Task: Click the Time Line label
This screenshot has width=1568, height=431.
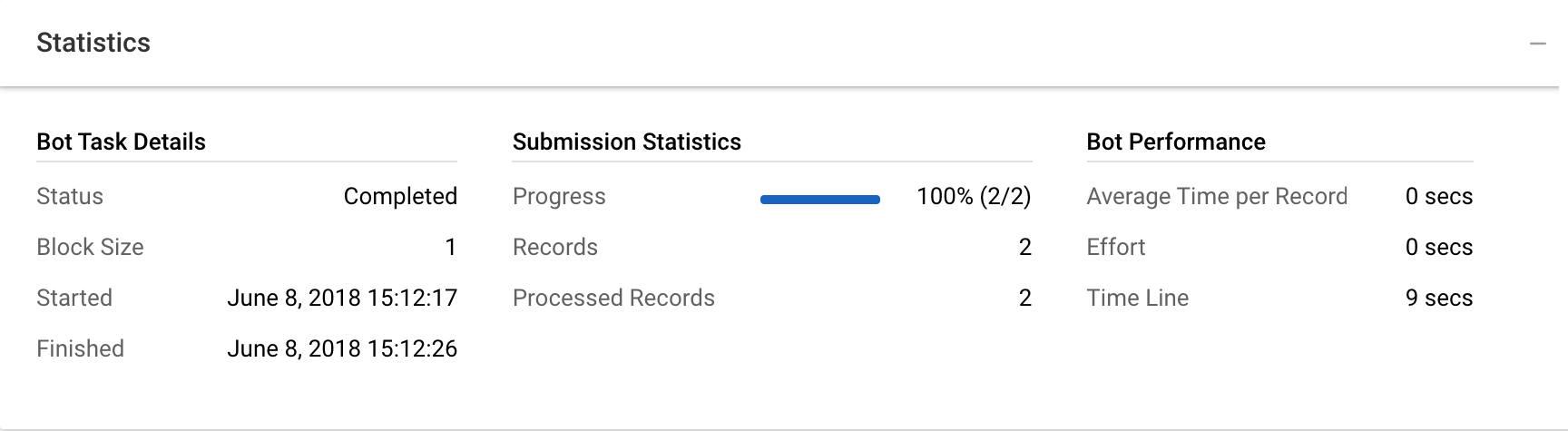Action: (x=1138, y=298)
